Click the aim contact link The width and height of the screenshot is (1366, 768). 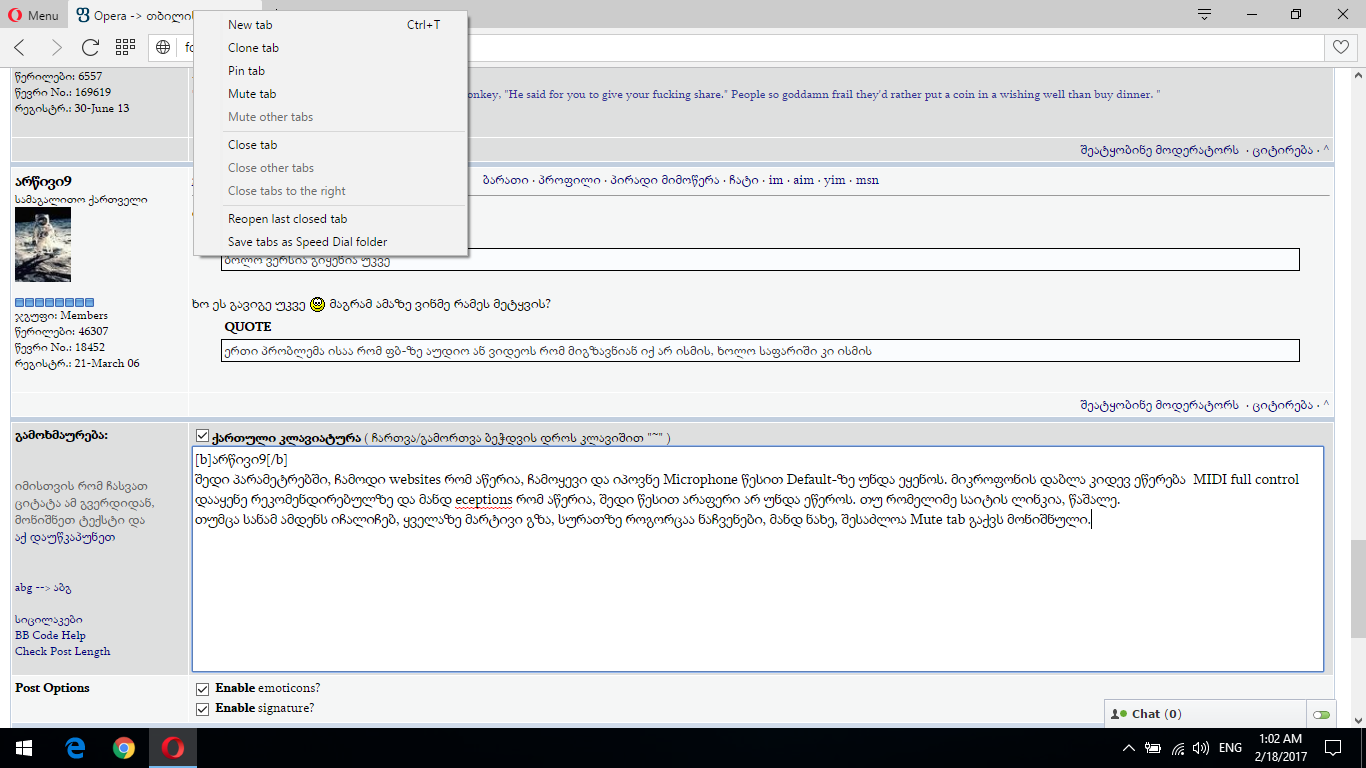click(803, 180)
